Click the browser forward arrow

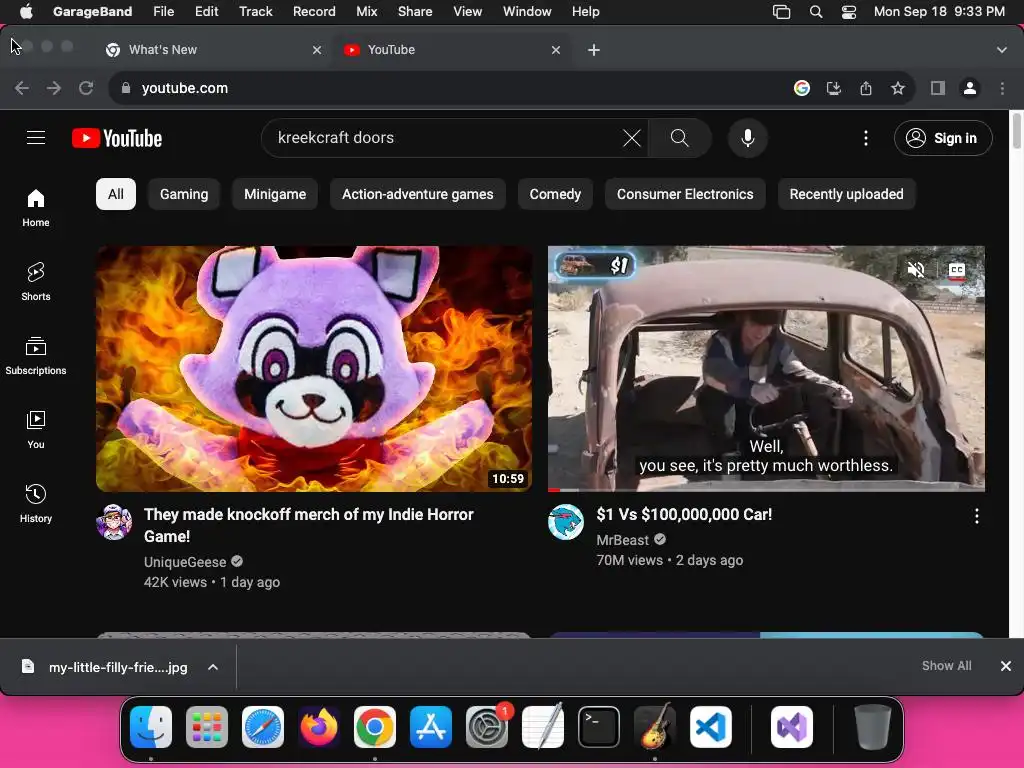tap(54, 88)
